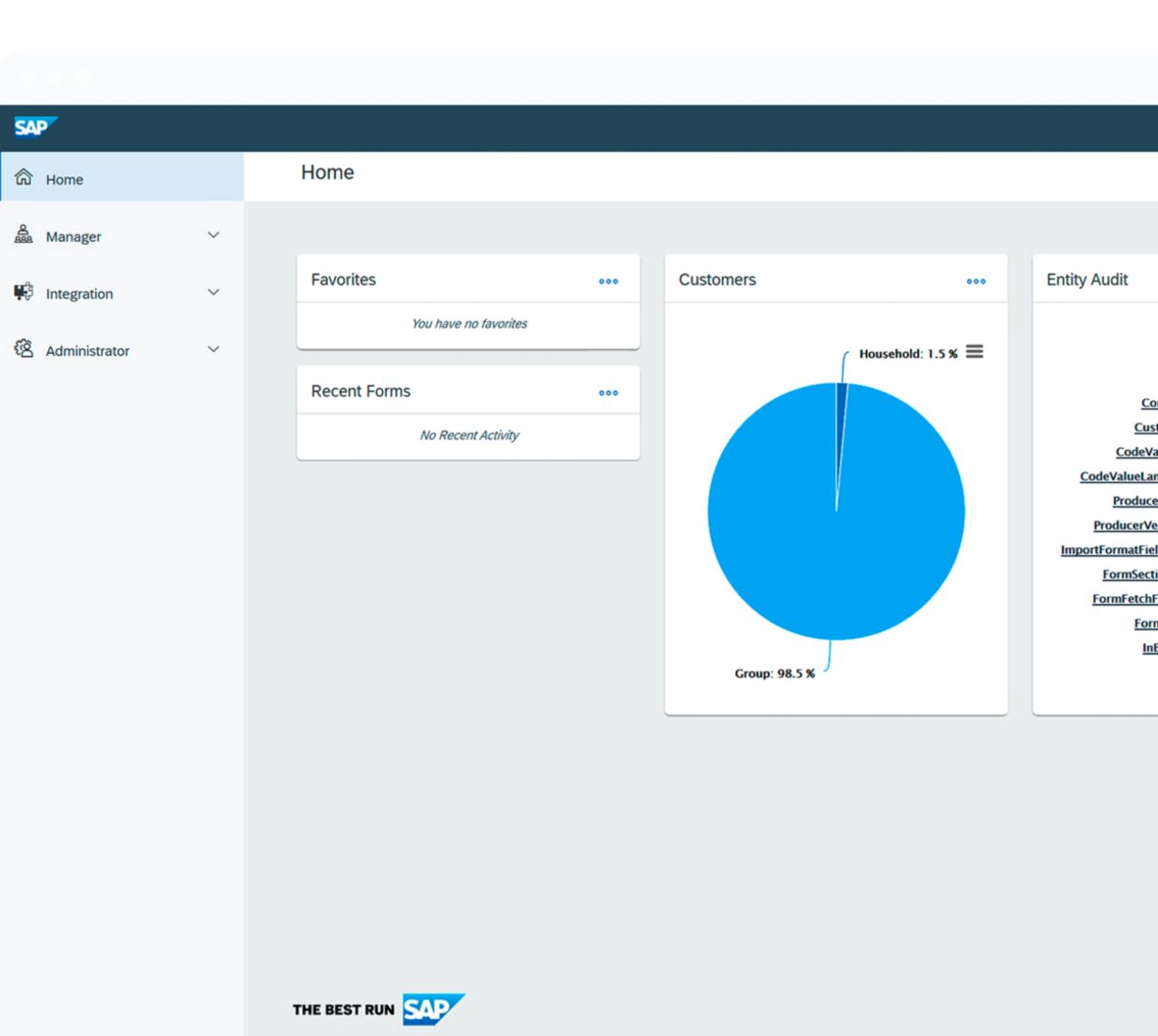The image size is (1158, 1036).
Task: Open the pie chart hamburger menu
Action: tap(974, 352)
